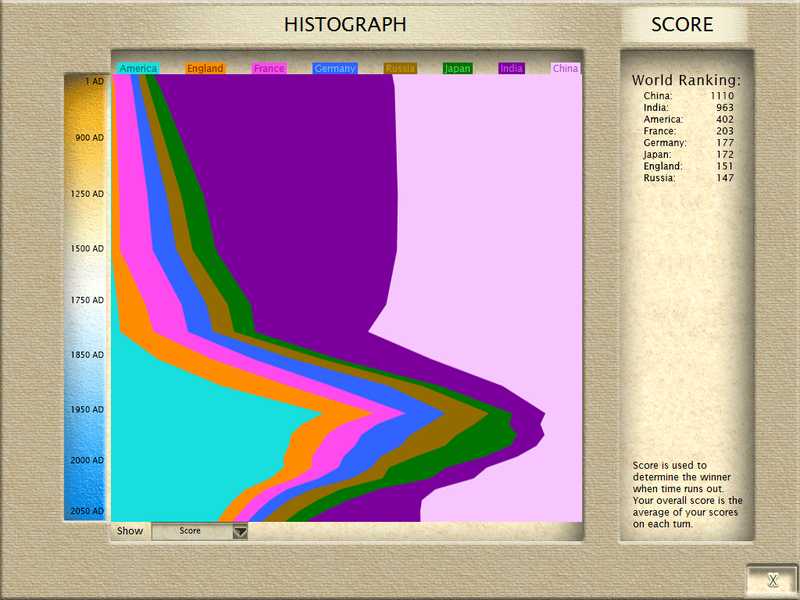
Task: Open the Show dropdown arrow
Action: [240, 532]
